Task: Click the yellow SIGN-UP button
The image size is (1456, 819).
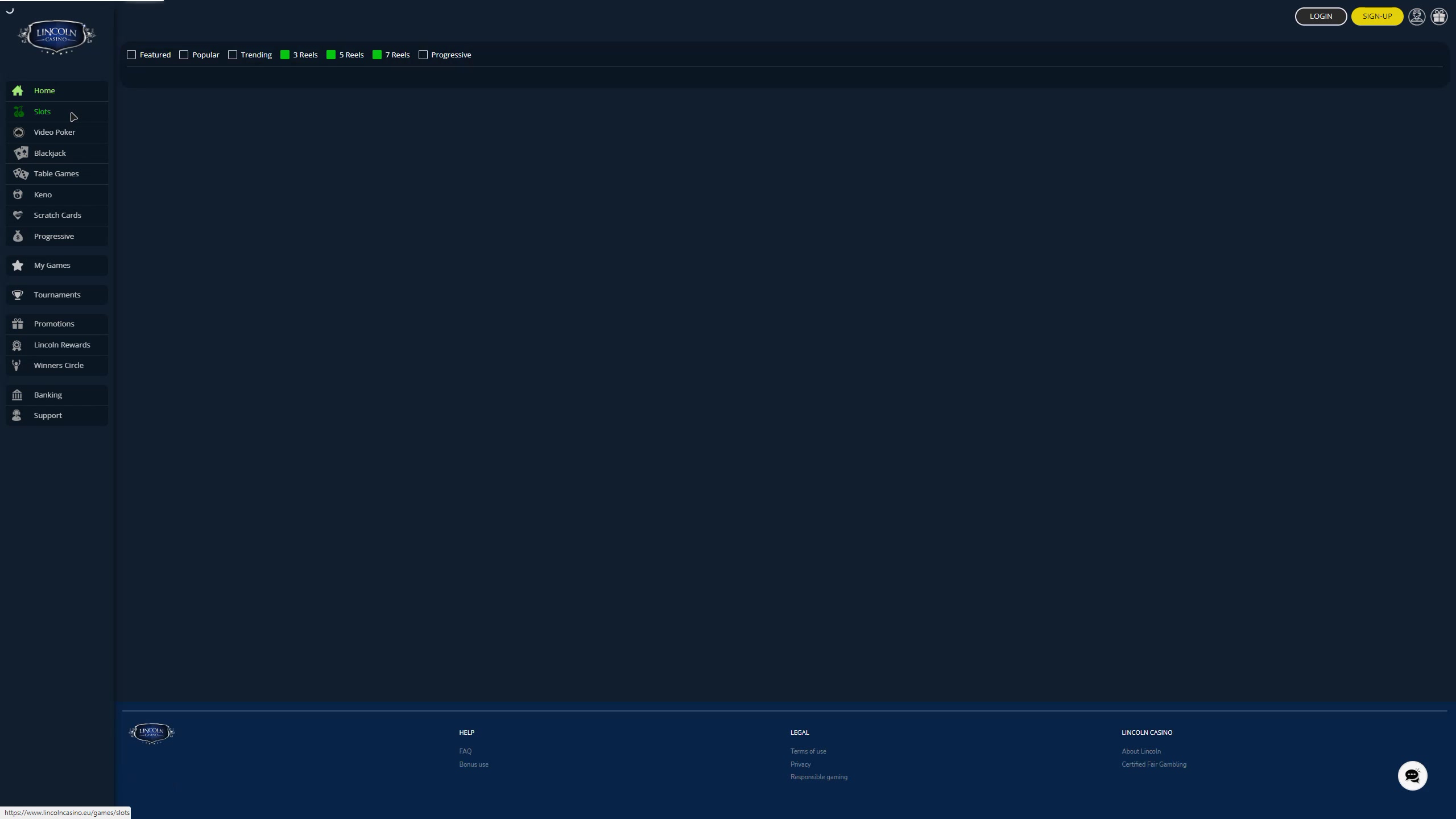Action: coord(1377,16)
